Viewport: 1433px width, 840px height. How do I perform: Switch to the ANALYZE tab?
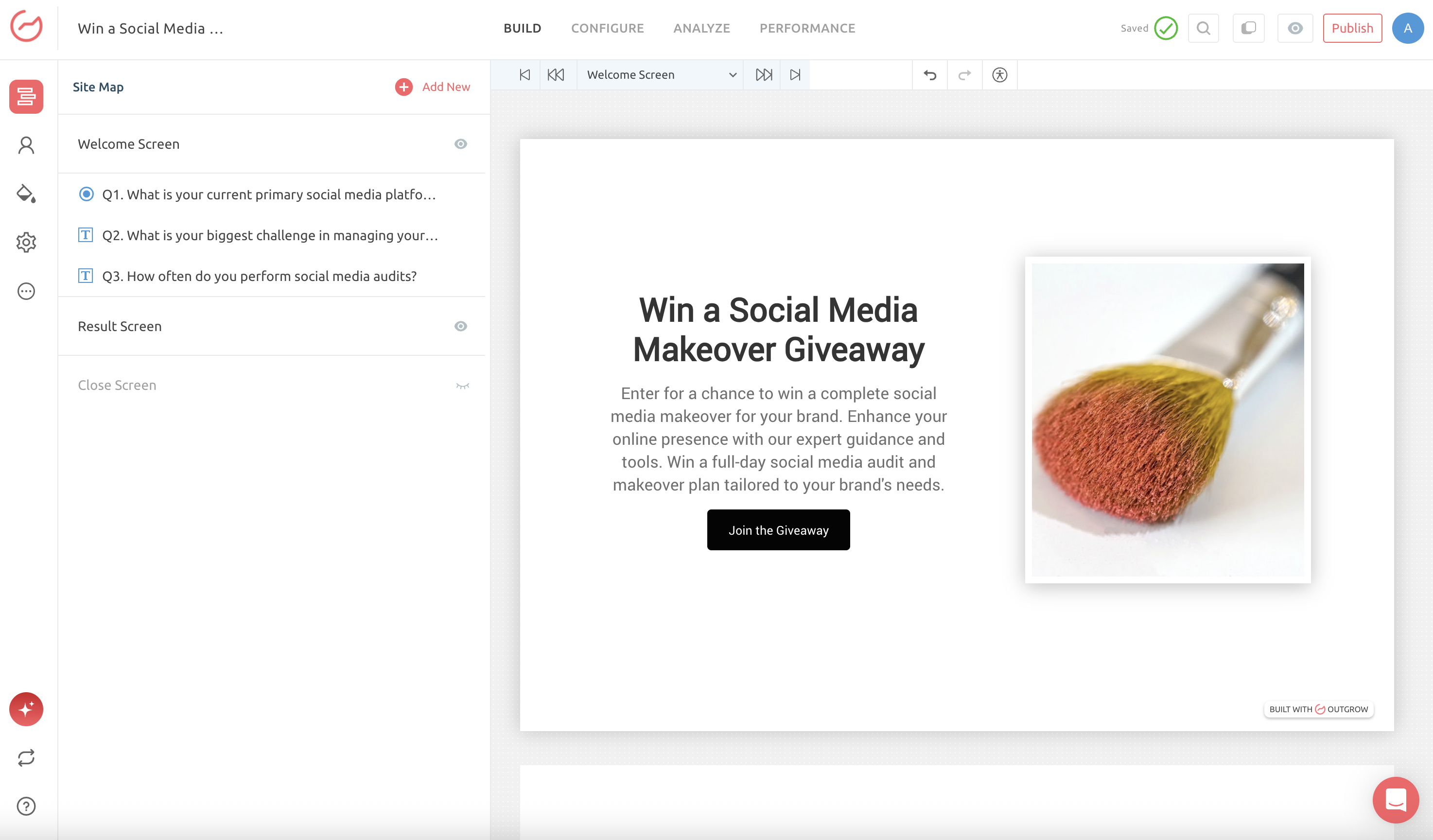[701, 28]
